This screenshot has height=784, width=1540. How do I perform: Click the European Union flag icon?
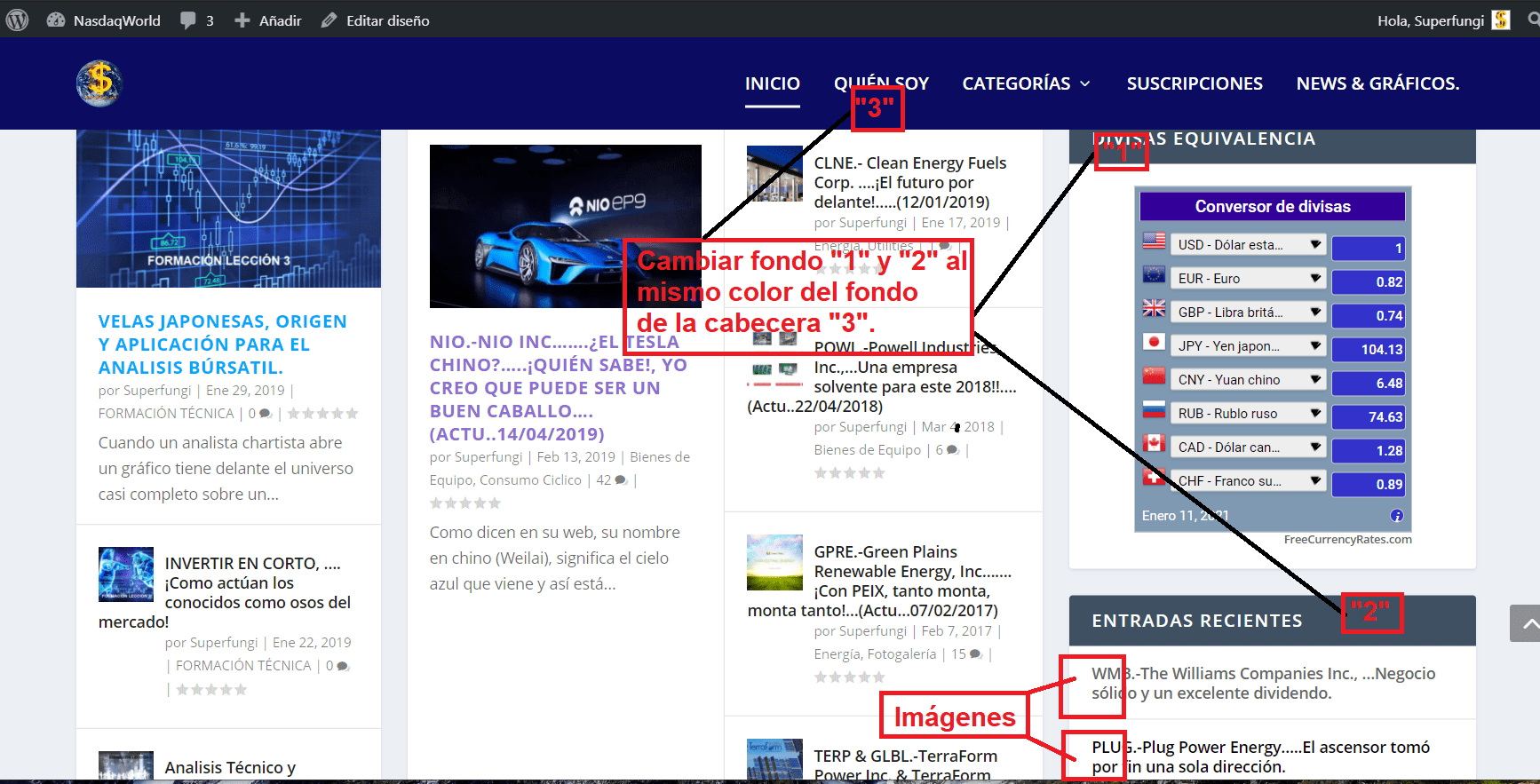[x=1154, y=274]
